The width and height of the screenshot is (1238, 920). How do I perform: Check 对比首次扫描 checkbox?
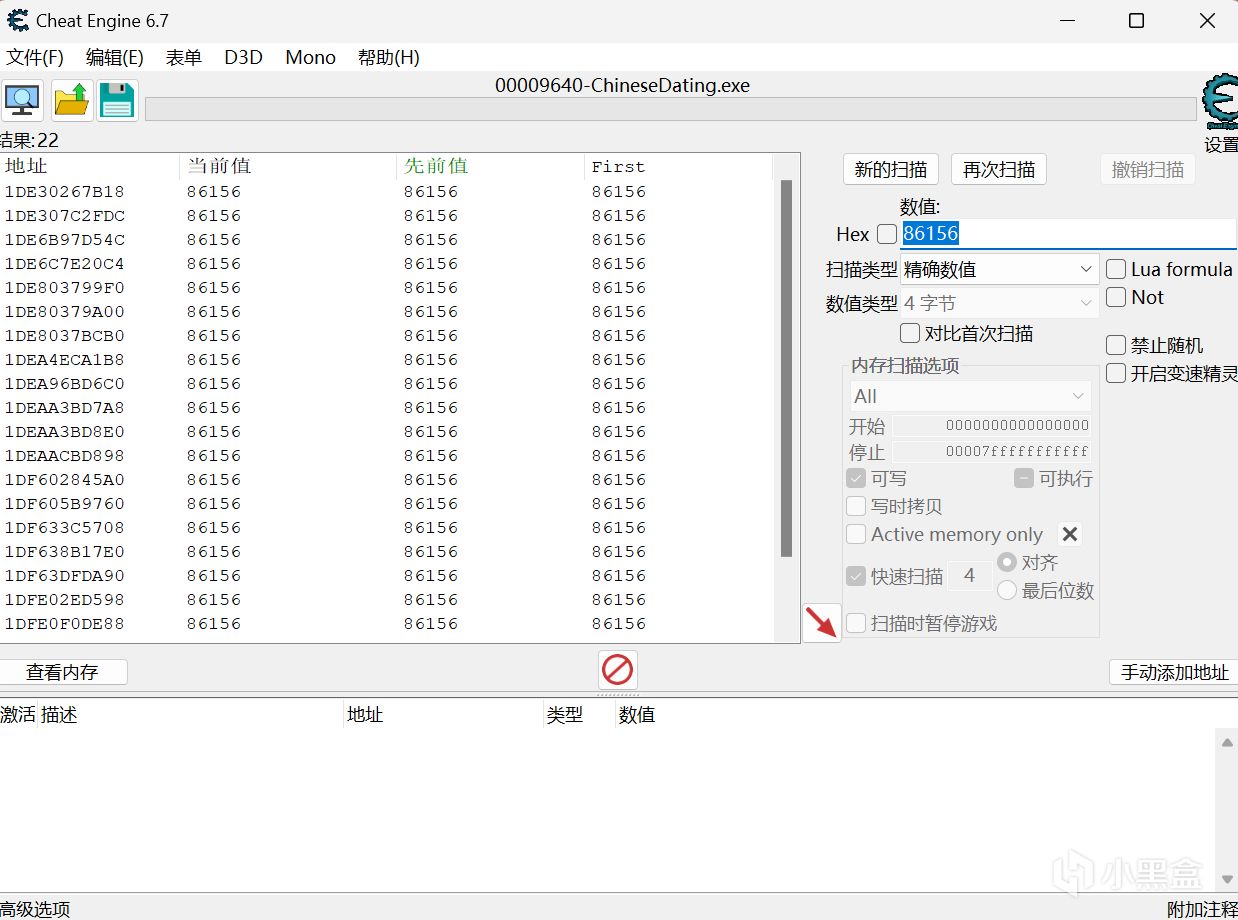point(910,333)
